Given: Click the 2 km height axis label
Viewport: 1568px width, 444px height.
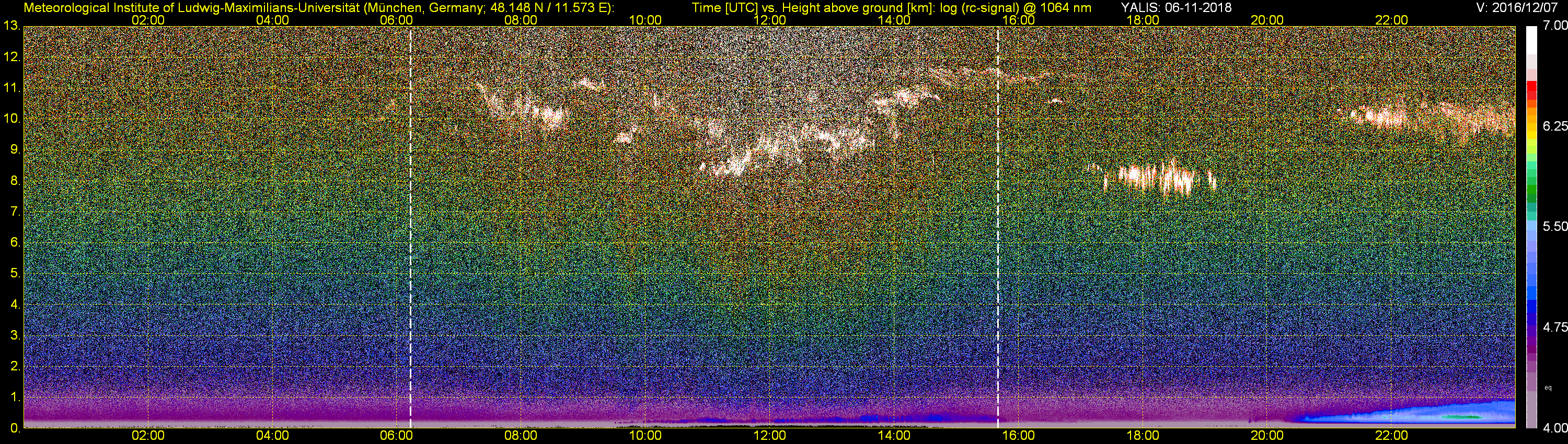Looking at the screenshot, I should pos(15,366).
